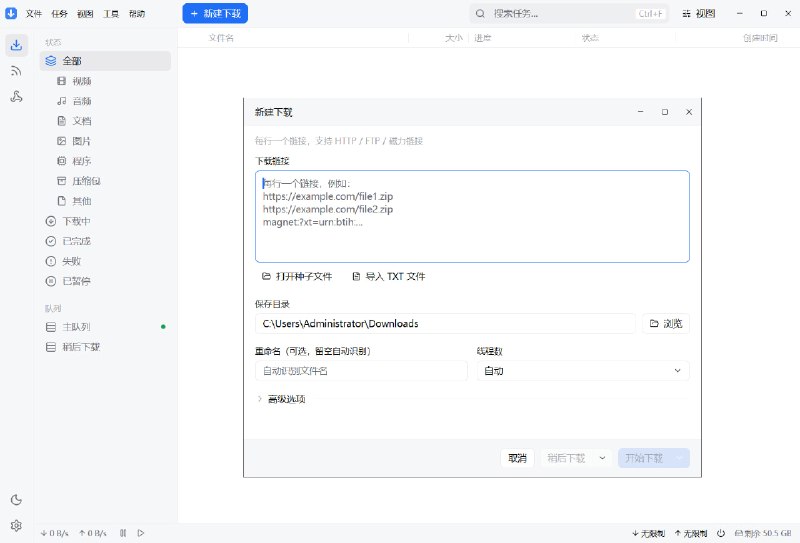Viewport: 800px width, 543px height.
Task: Close the 新建下载 dialog
Action: coord(689,112)
